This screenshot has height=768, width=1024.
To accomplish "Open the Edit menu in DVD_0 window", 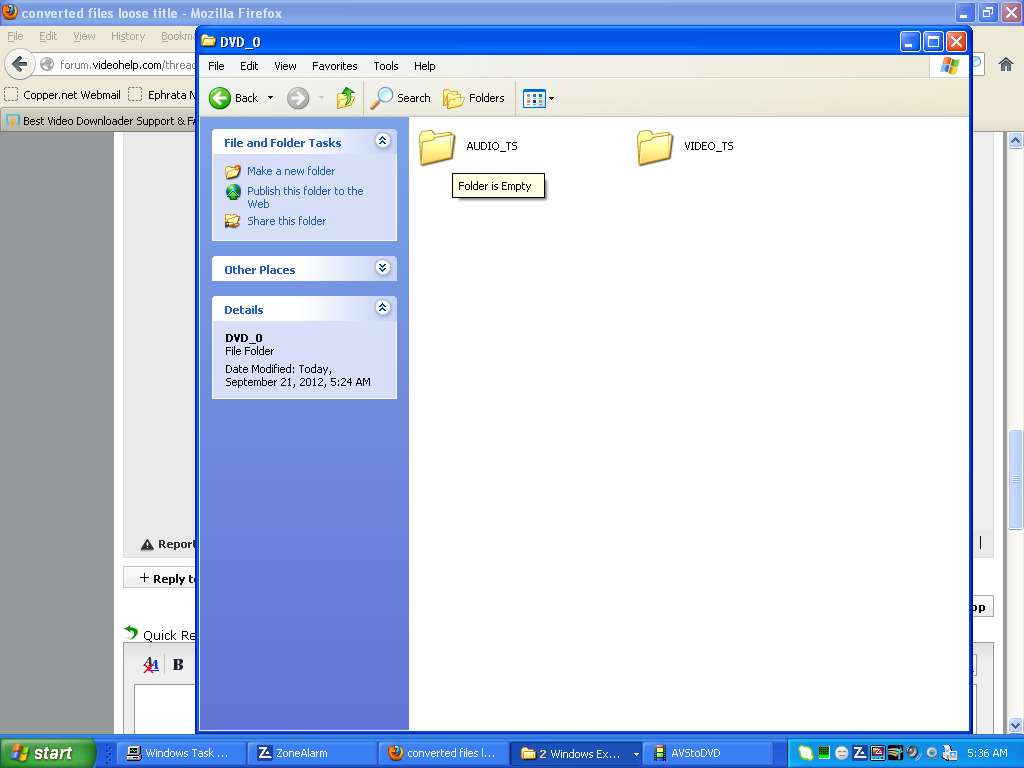I will (249, 66).
